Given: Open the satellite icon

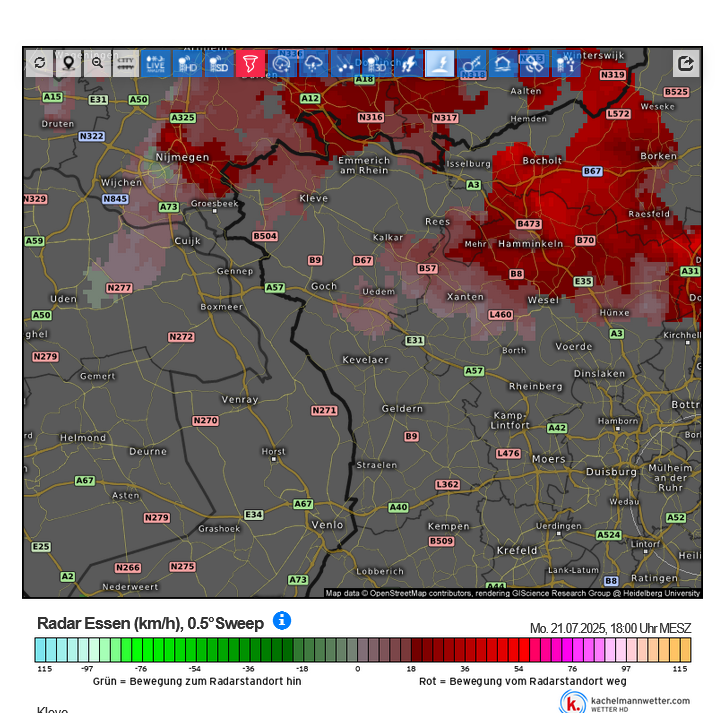Looking at the screenshot, I should click(534, 63).
